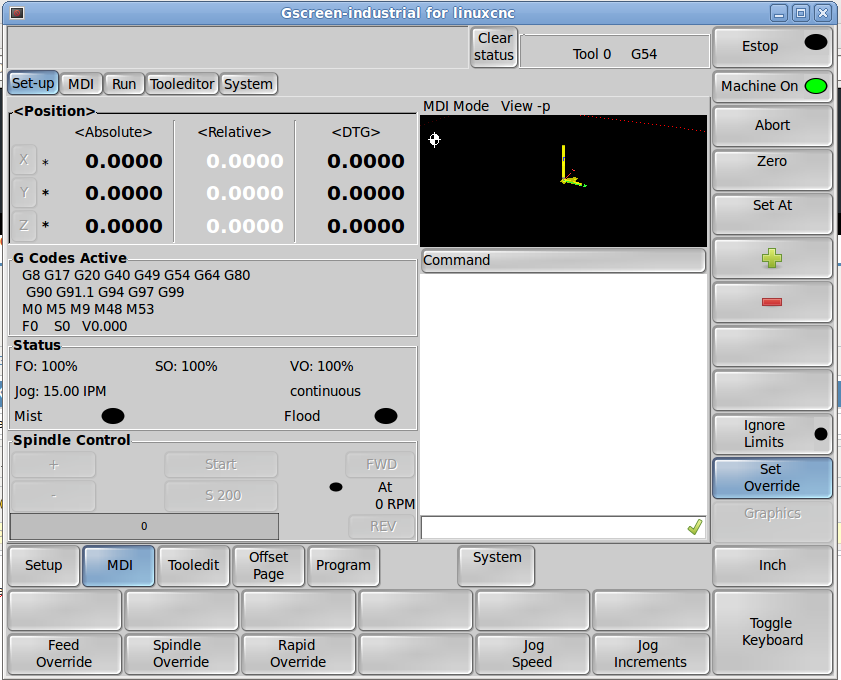Screen dimensions: 841x680
Task: Open the Tooleditor tab
Action: (x=182, y=84)
